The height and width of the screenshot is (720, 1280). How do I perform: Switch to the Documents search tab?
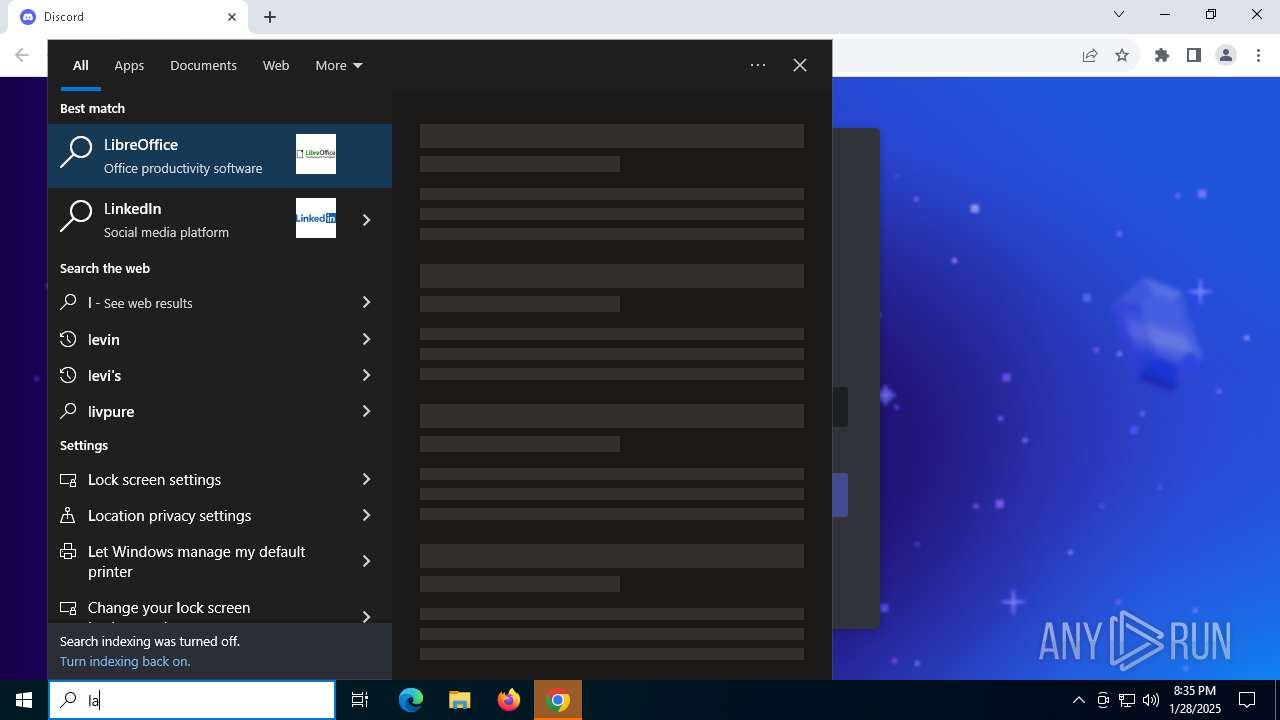pos(203,65)
